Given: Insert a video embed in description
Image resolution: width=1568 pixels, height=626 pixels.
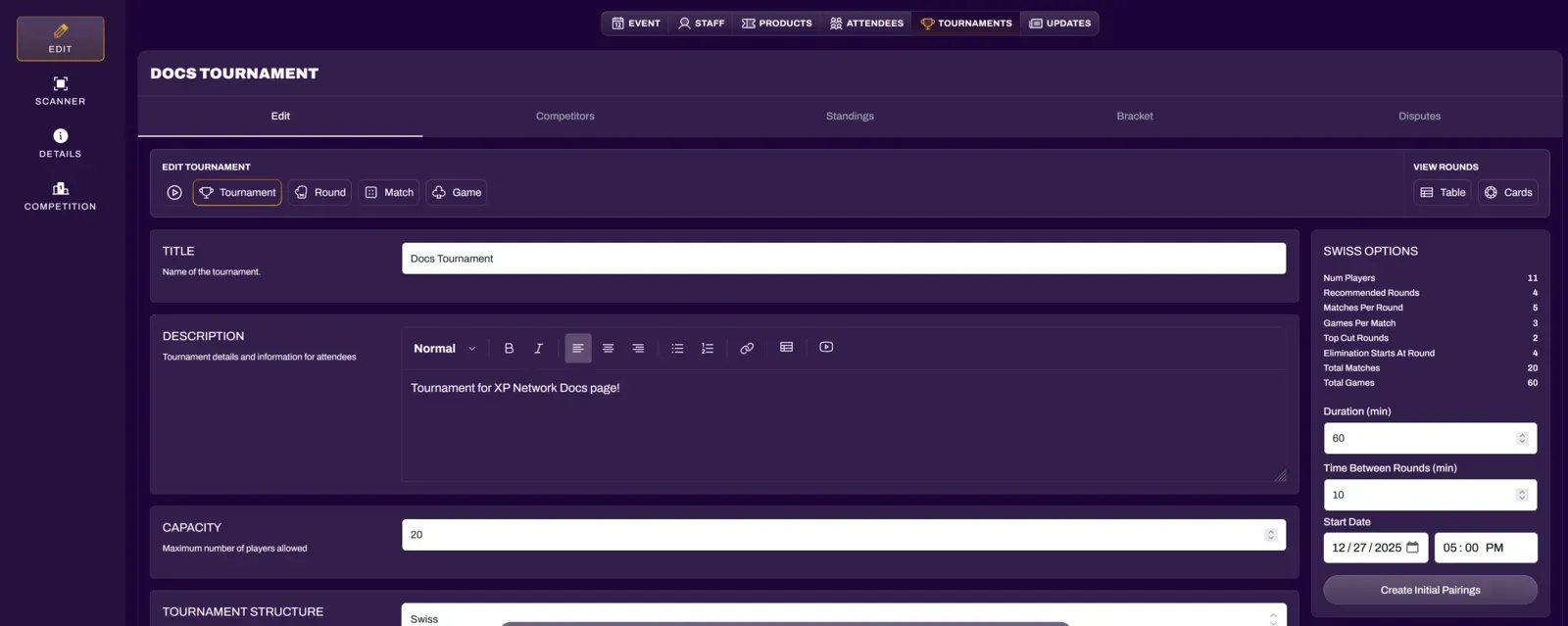Looking at the screenshot, I should 826,347.
